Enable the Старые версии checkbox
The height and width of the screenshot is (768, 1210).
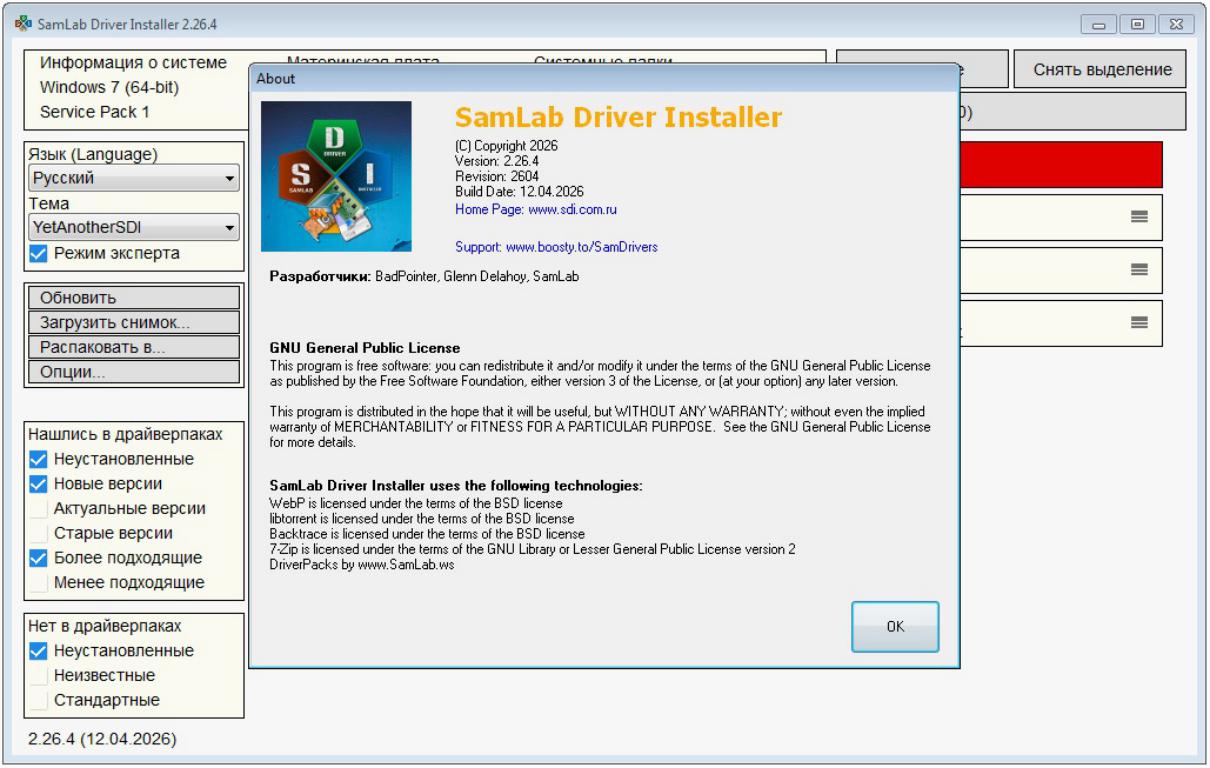pyautogui.click(x=38, y=533)
